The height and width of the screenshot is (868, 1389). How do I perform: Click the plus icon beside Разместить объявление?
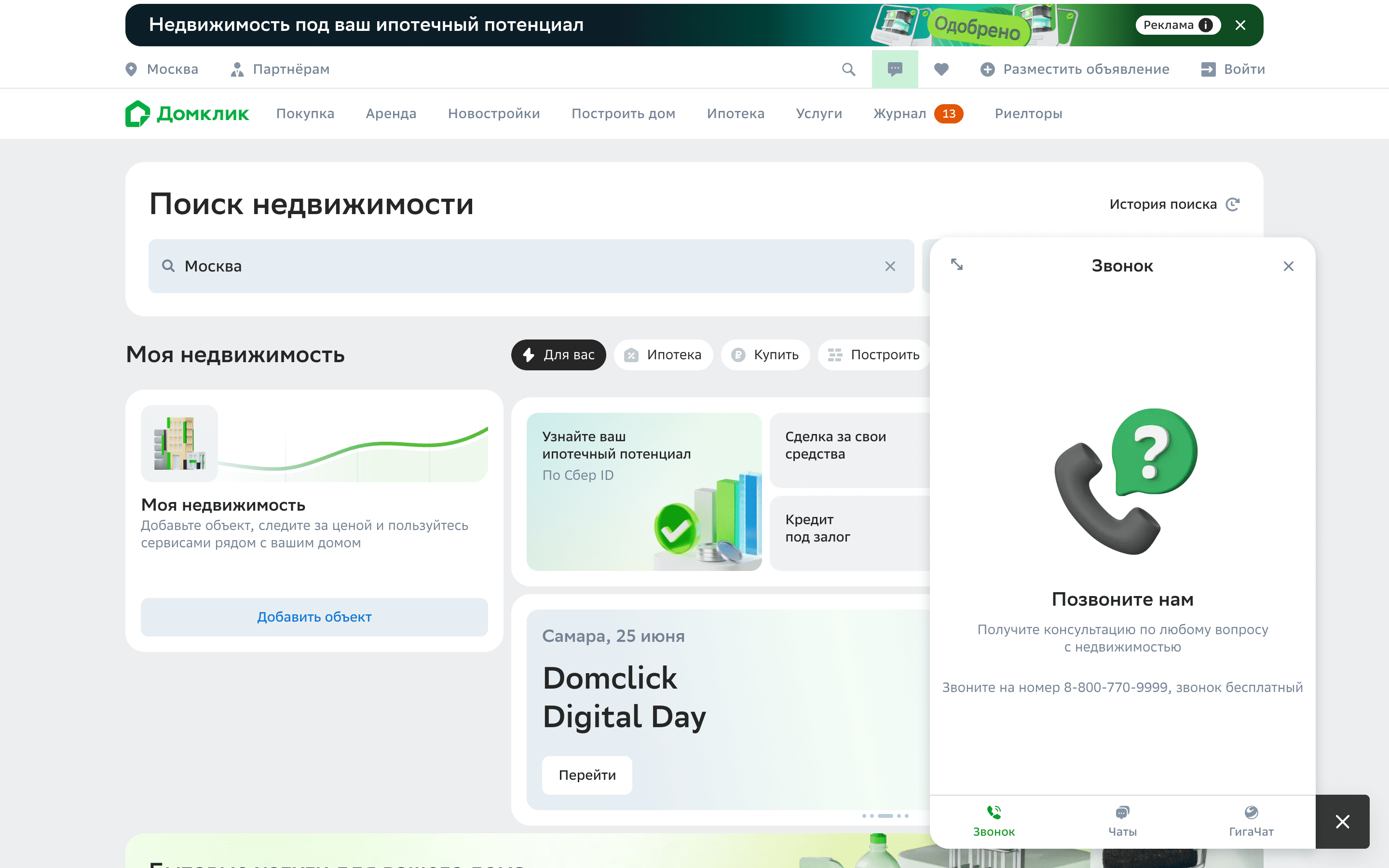[x=987, y=69]
